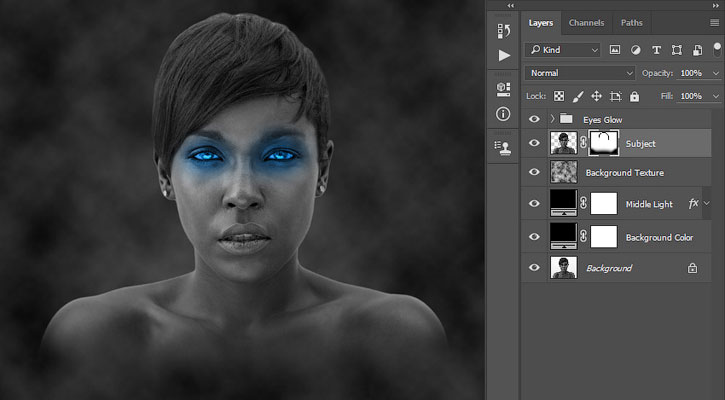Switch to the Paths tab

tap(632, 23)
